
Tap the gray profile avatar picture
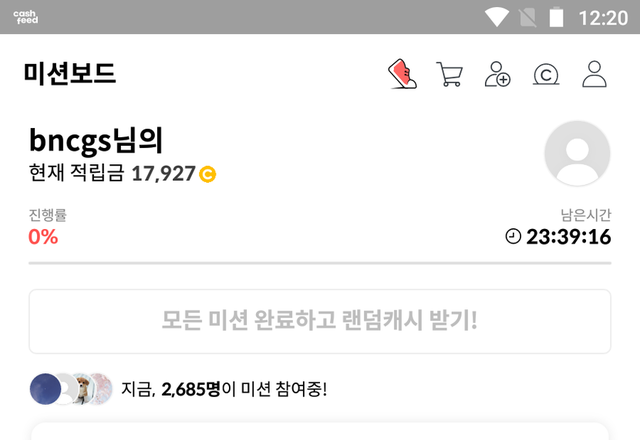coord(577,153)
